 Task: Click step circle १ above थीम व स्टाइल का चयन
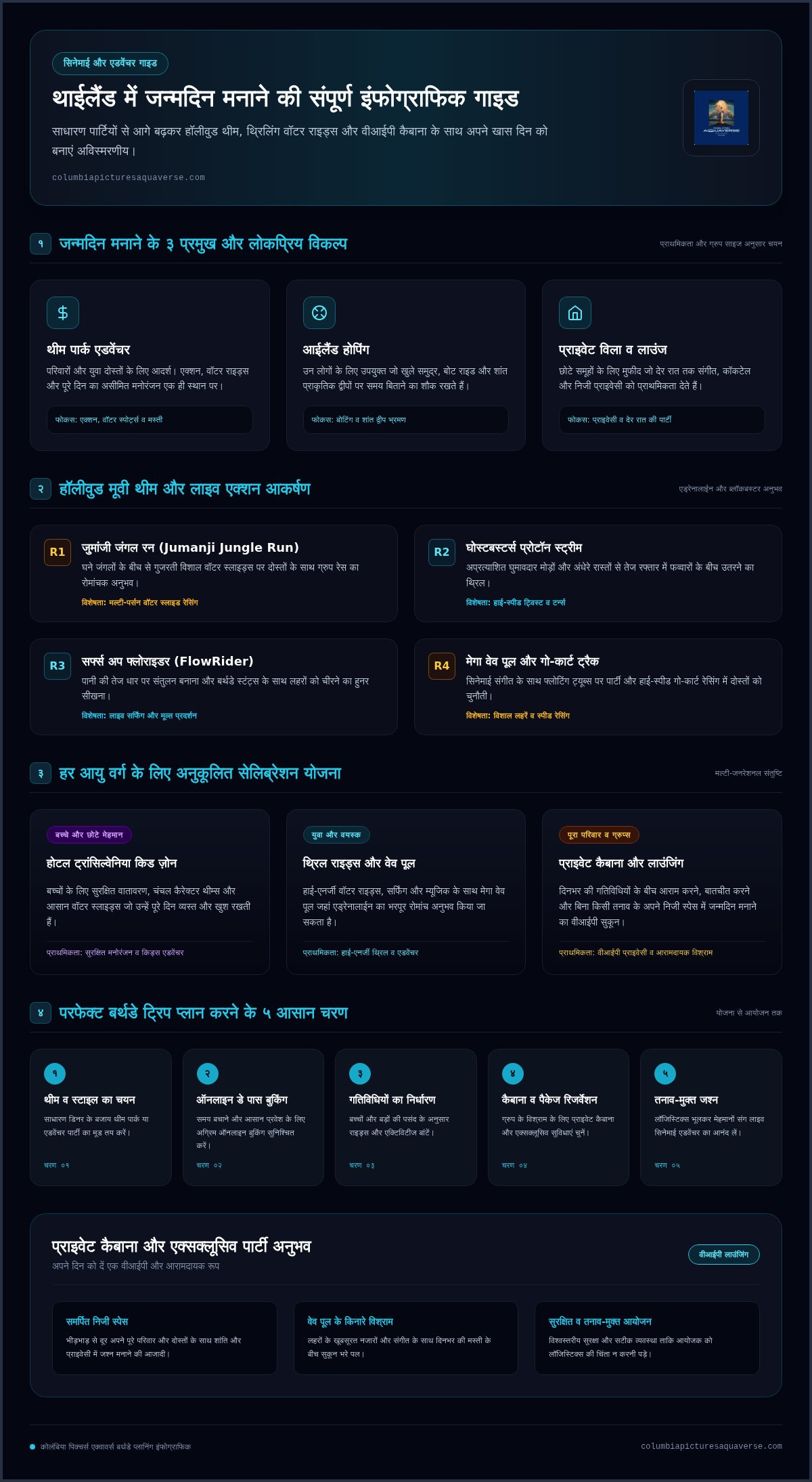(55, 1074)
